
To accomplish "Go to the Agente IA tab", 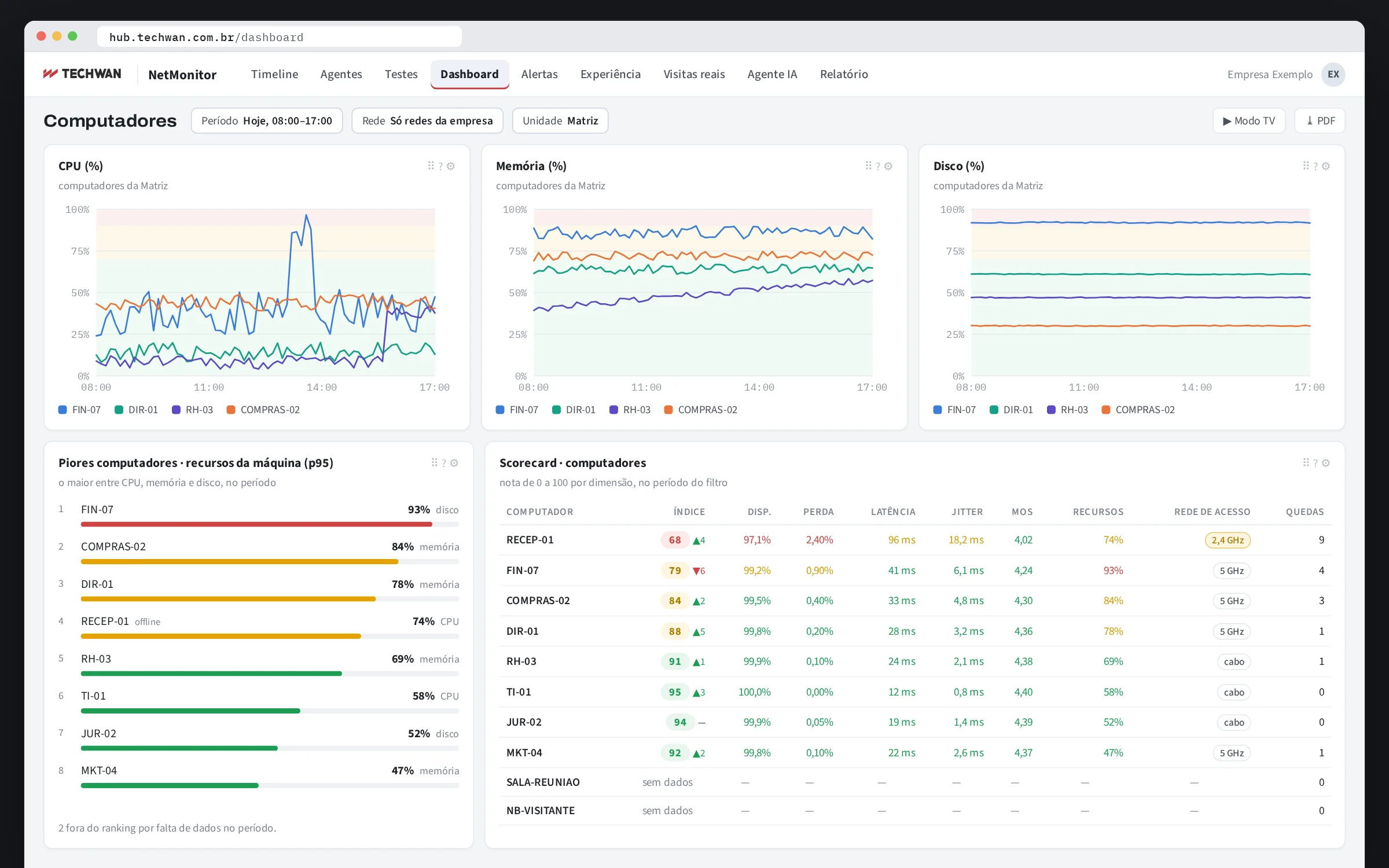I will tap(772, 74).
